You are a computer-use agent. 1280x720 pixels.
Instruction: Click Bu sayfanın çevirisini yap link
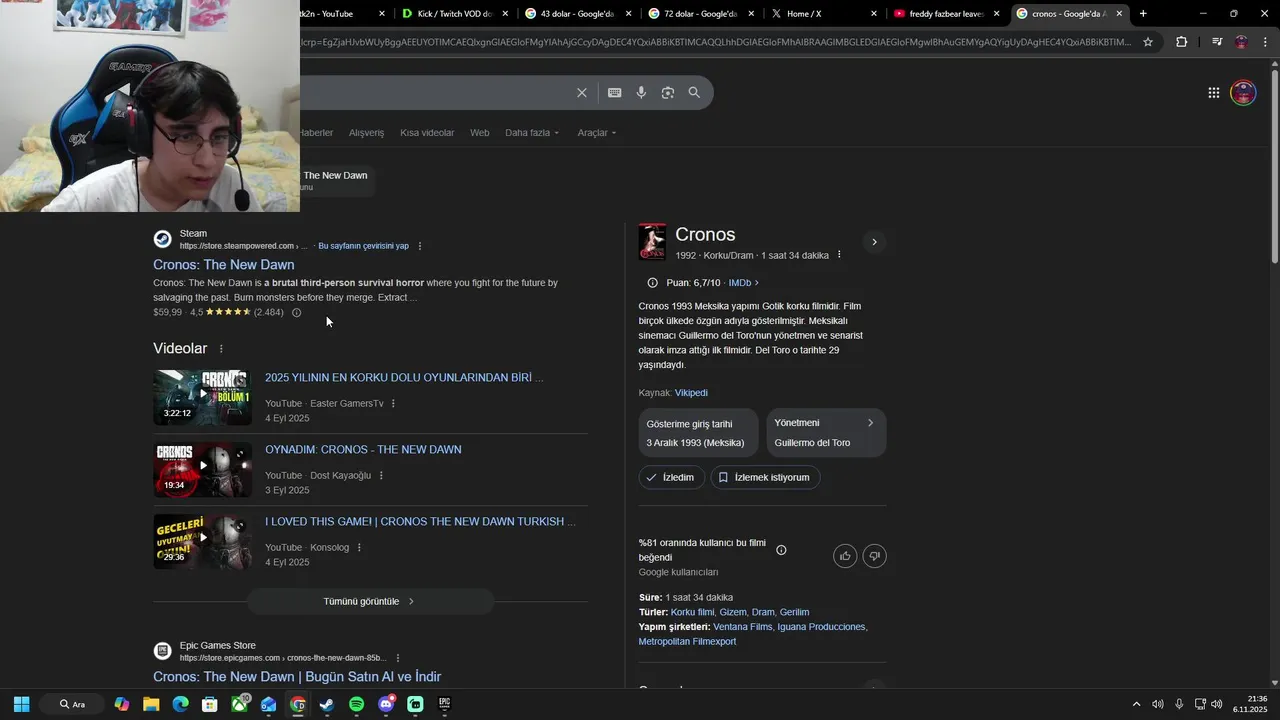click(363, 246)
